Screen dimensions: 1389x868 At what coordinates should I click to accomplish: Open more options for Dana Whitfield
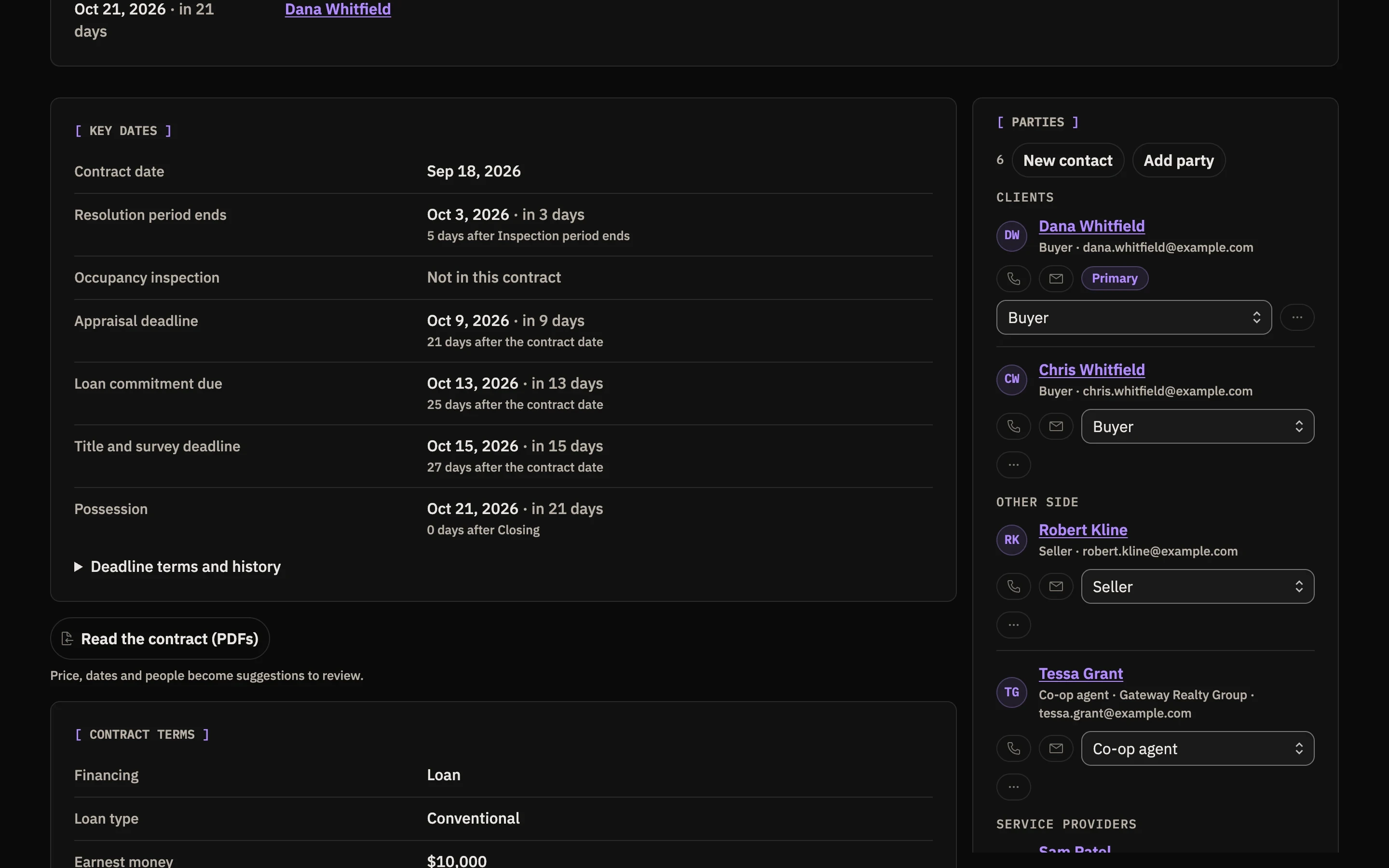click(x=1297, y=317)
